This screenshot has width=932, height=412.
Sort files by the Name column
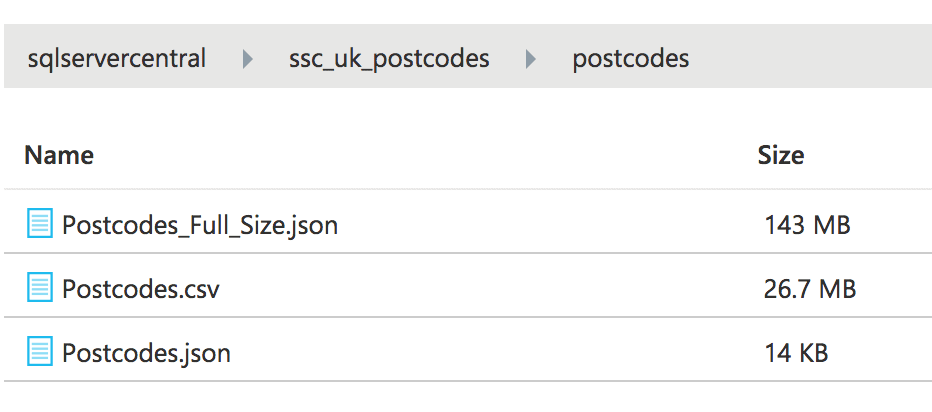[59, 155]
